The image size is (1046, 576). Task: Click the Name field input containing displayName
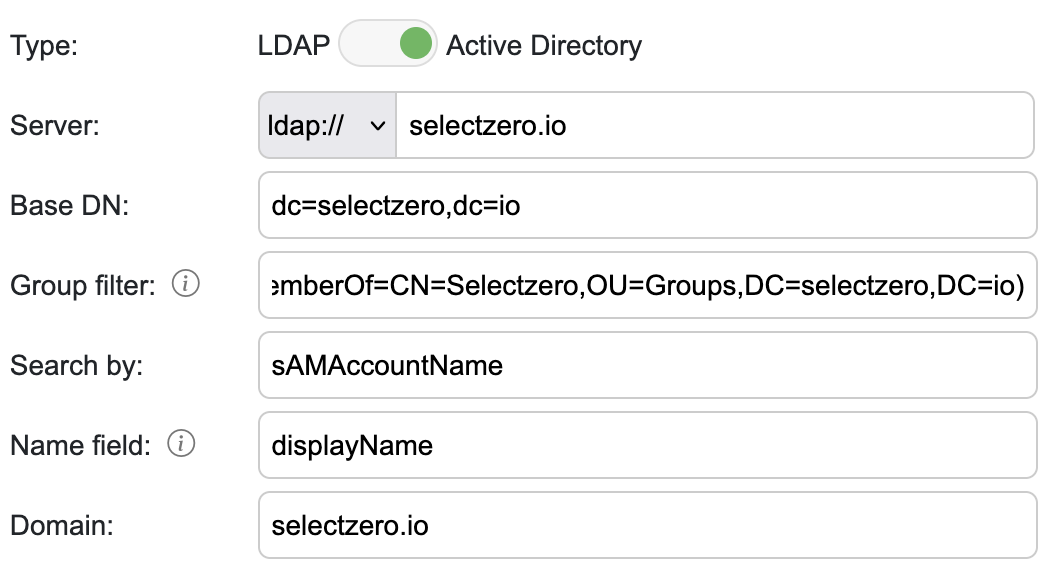click(x=646, y=445)
